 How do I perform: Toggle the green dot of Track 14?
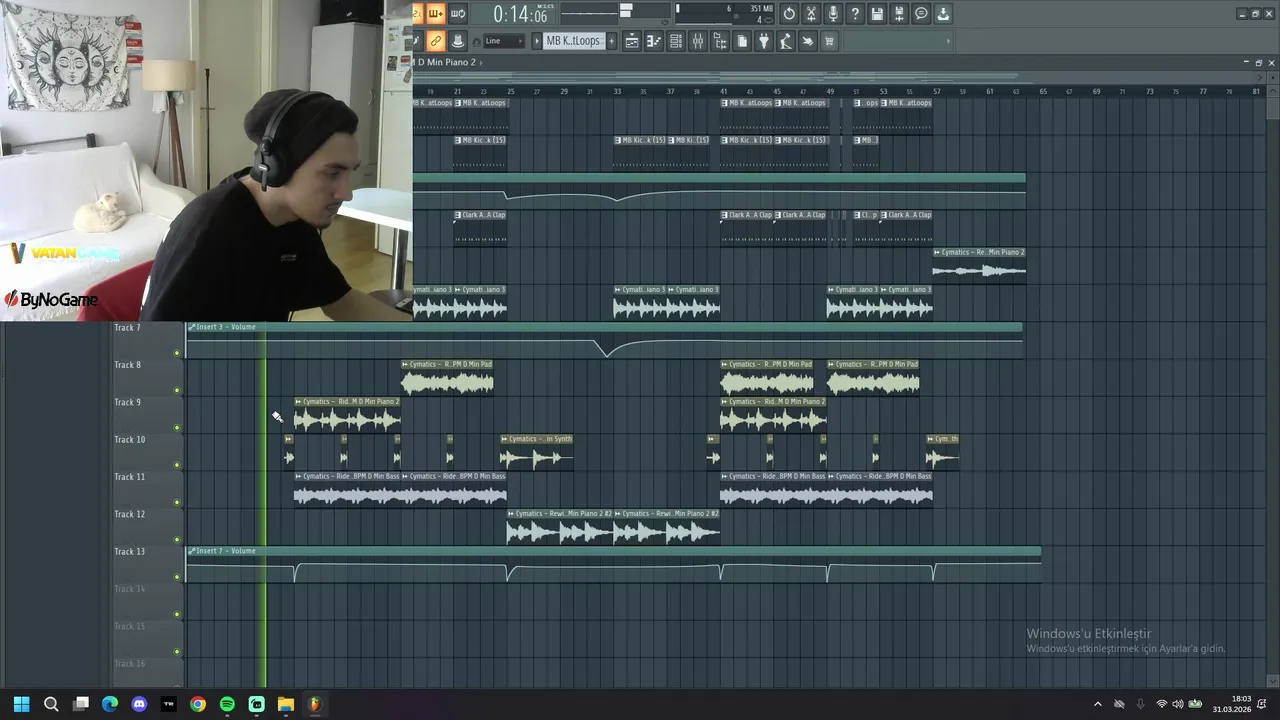pyautogui.click(x=177, y=614)
